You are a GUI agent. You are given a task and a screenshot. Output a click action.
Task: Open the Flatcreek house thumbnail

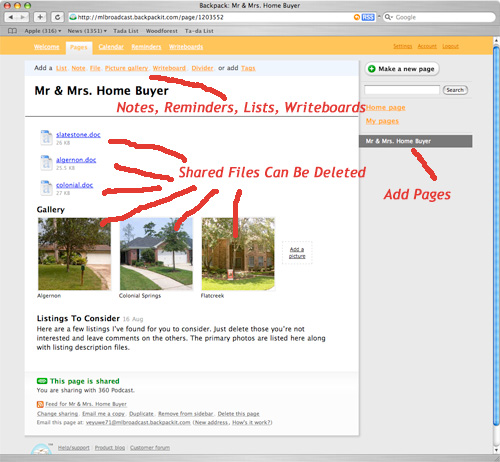238,254
